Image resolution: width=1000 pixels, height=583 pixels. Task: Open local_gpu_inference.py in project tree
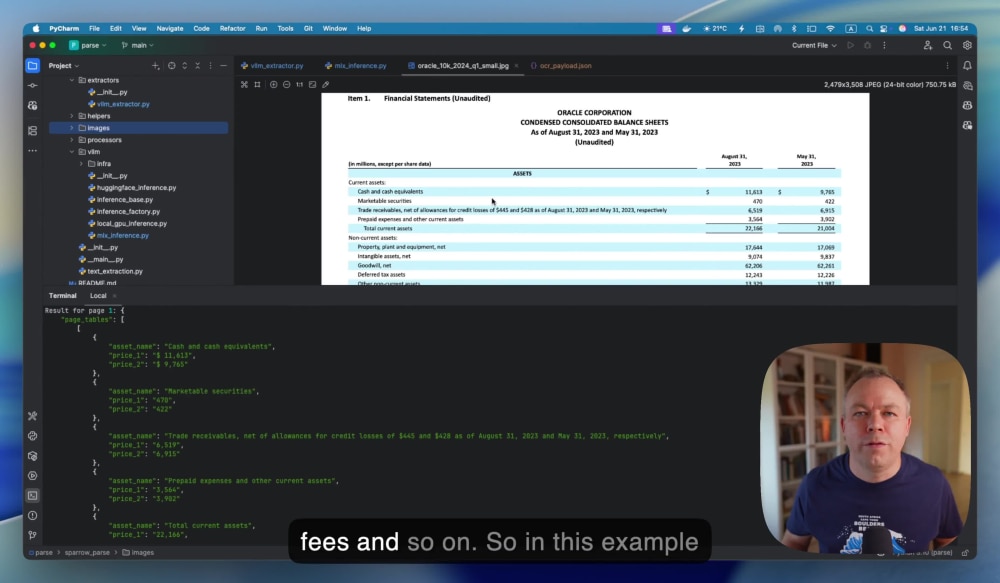pyautogui.click(x=131, y=224)
